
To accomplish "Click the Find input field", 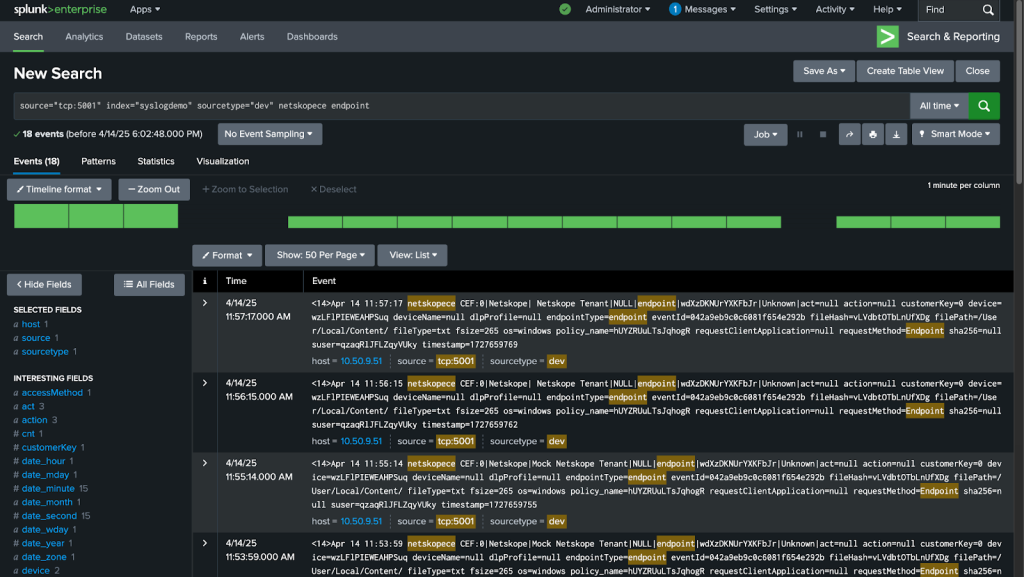I will [x=950, y=10].
